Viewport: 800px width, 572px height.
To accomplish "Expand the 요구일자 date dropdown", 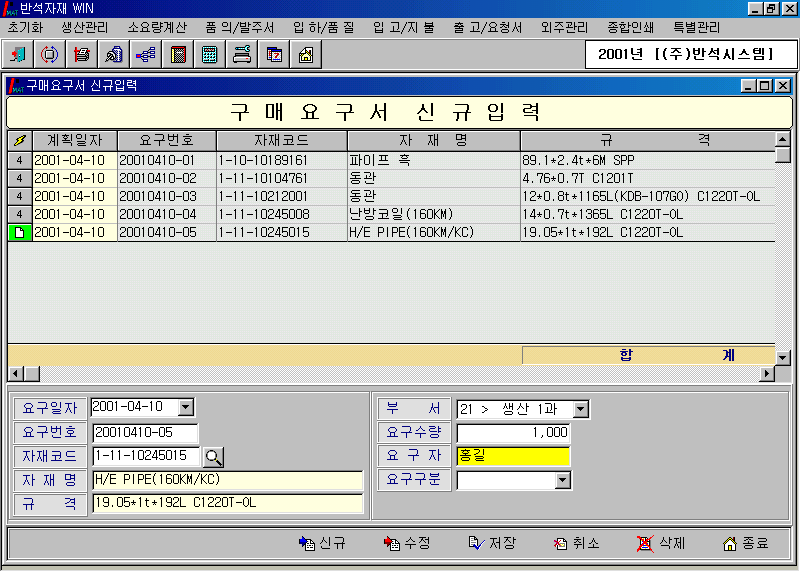I will tap(185, 407).
